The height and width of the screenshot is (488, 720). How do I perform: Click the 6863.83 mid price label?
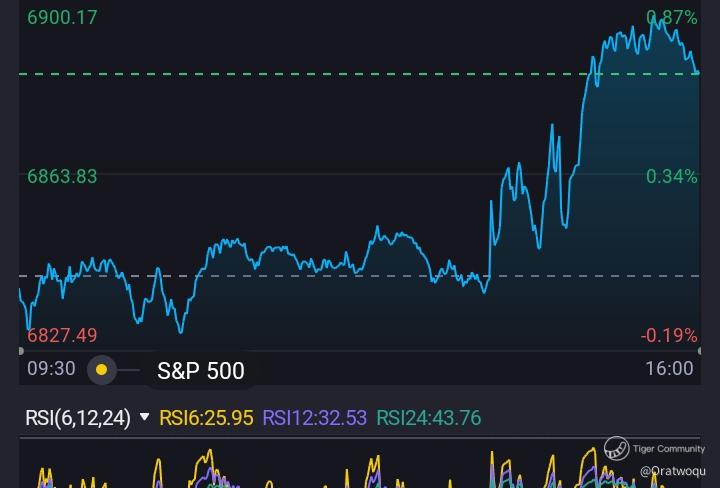[x=62, y=176]
